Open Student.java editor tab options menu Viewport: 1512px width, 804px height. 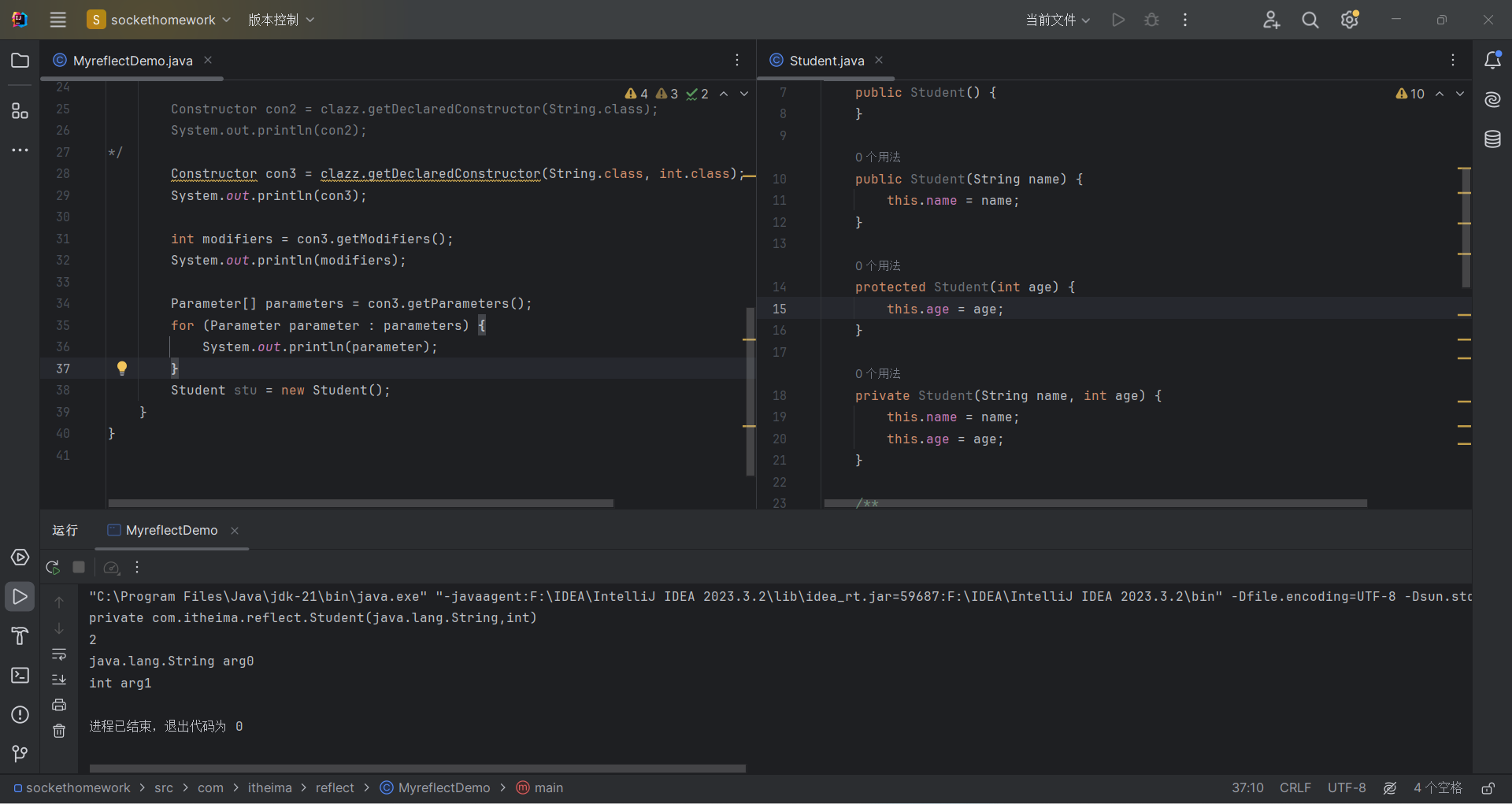coord(1453,60)
